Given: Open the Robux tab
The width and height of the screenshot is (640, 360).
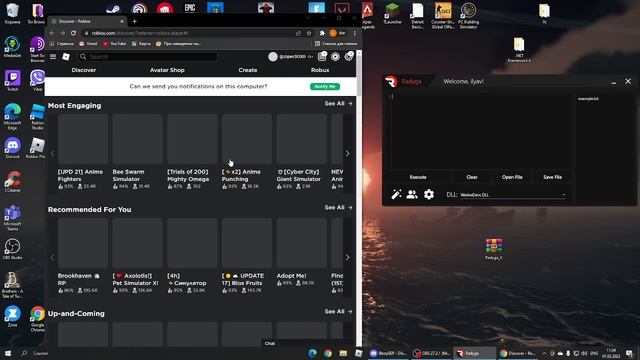Looking at the screenshot, I should click(x=320, y=70).
